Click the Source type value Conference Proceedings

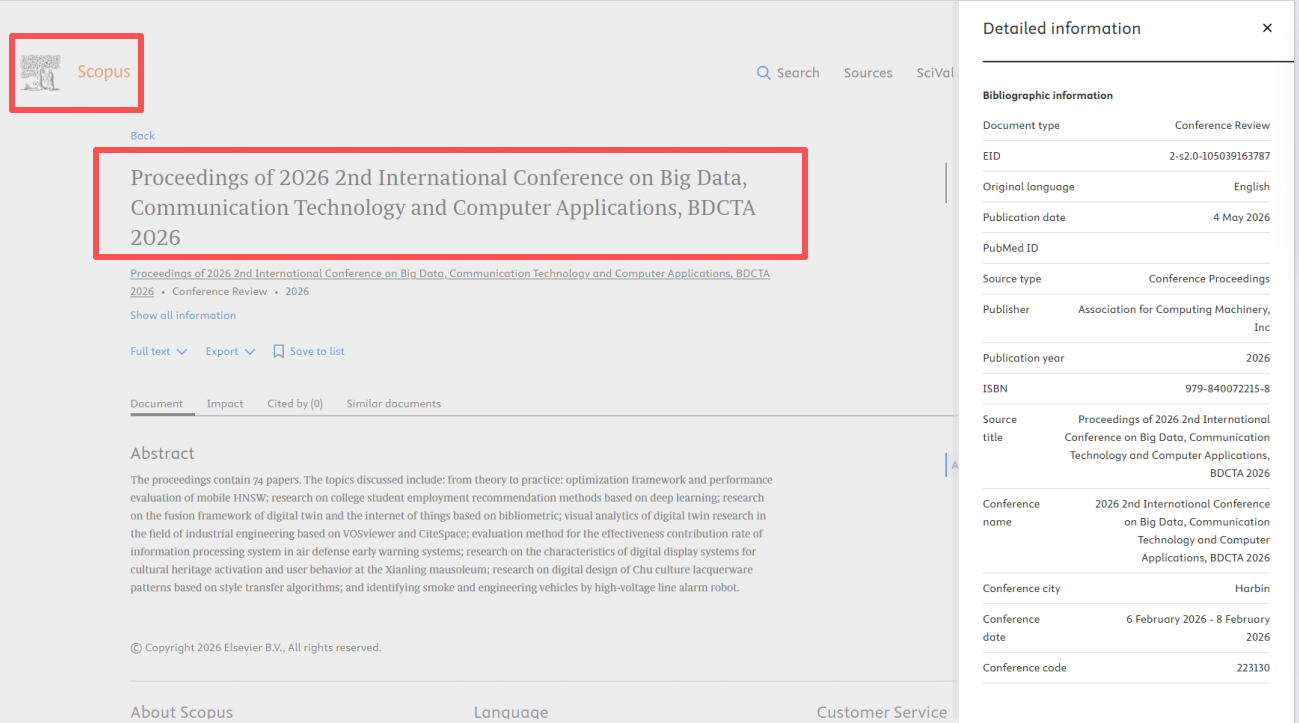click(1209, 279)
